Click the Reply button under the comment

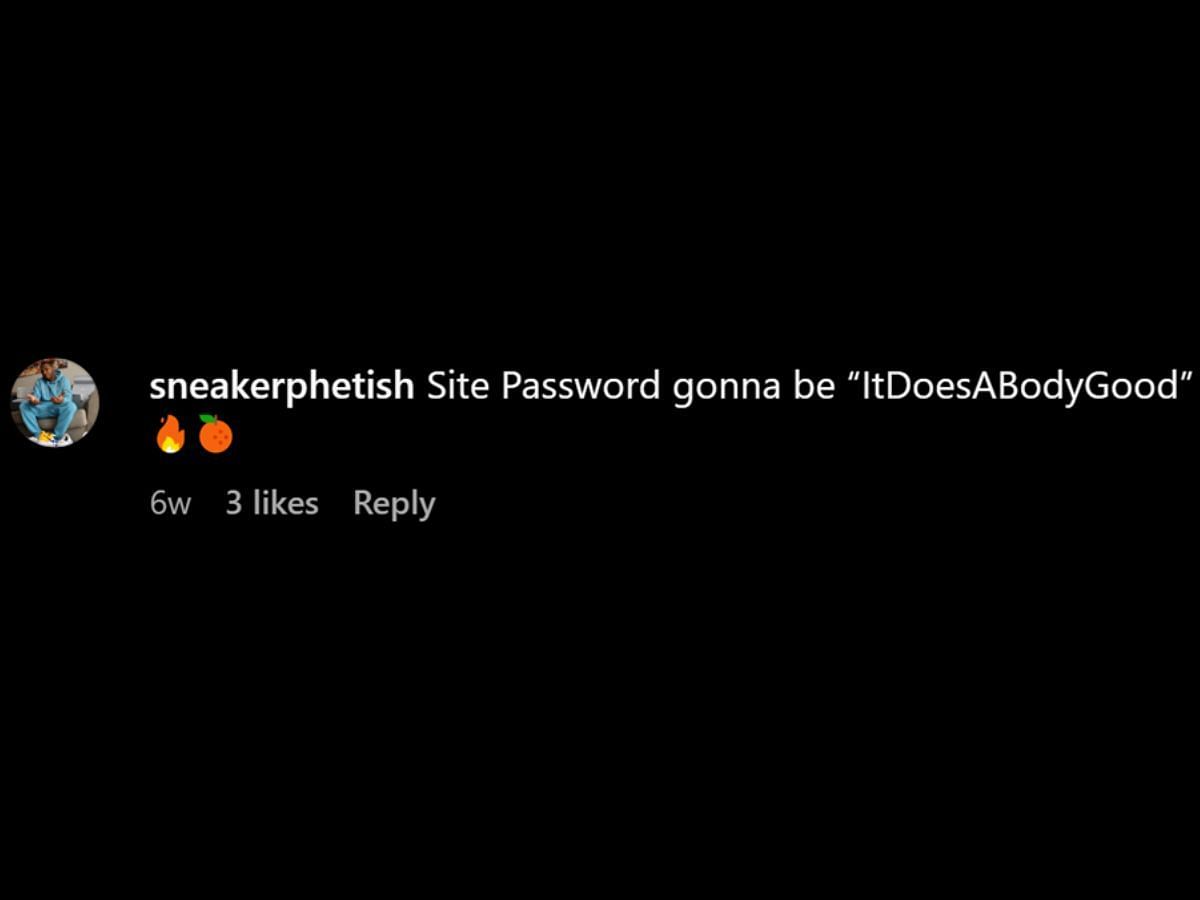394,503
